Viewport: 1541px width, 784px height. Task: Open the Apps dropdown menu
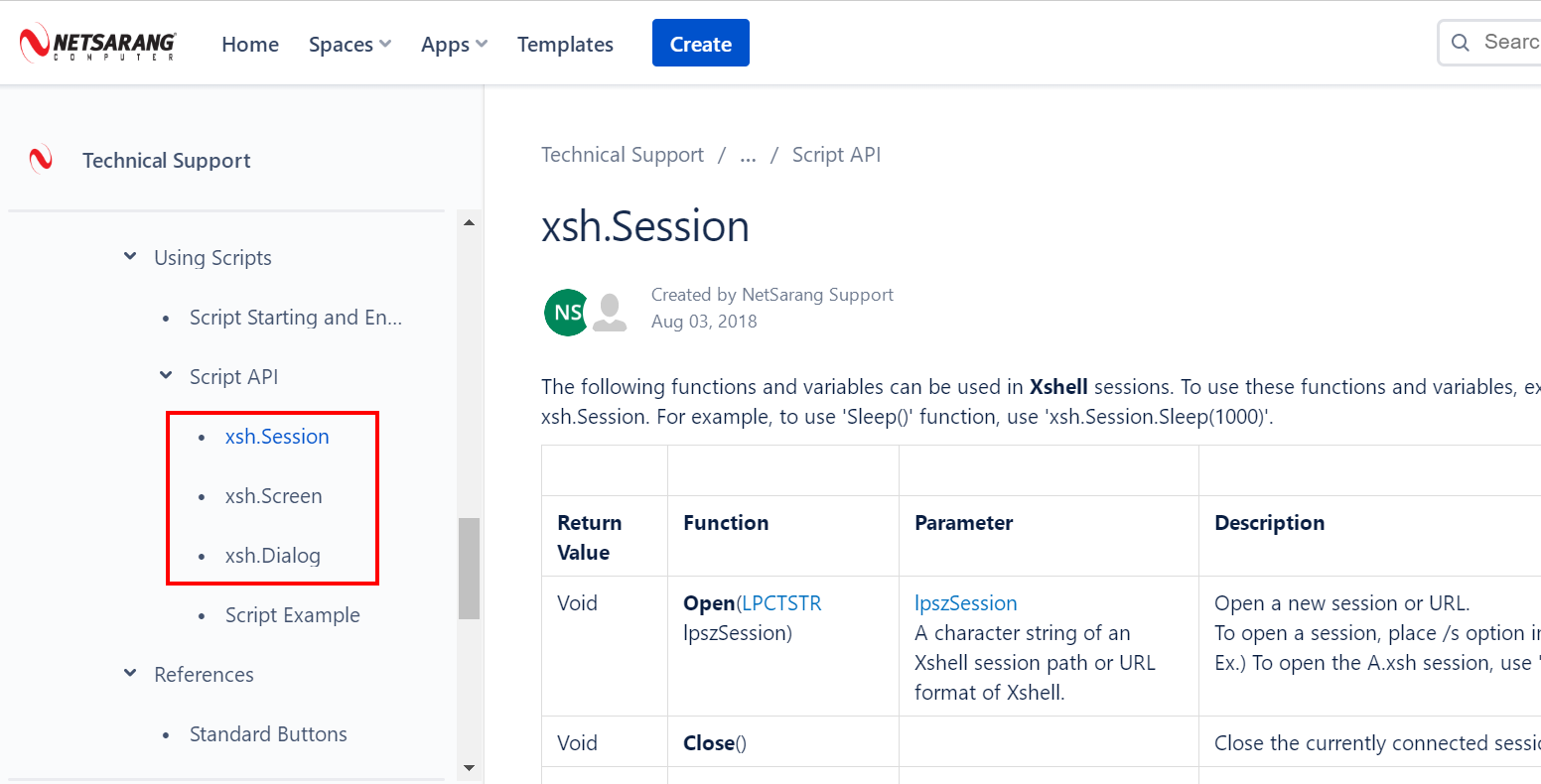[x=454, y=44]
